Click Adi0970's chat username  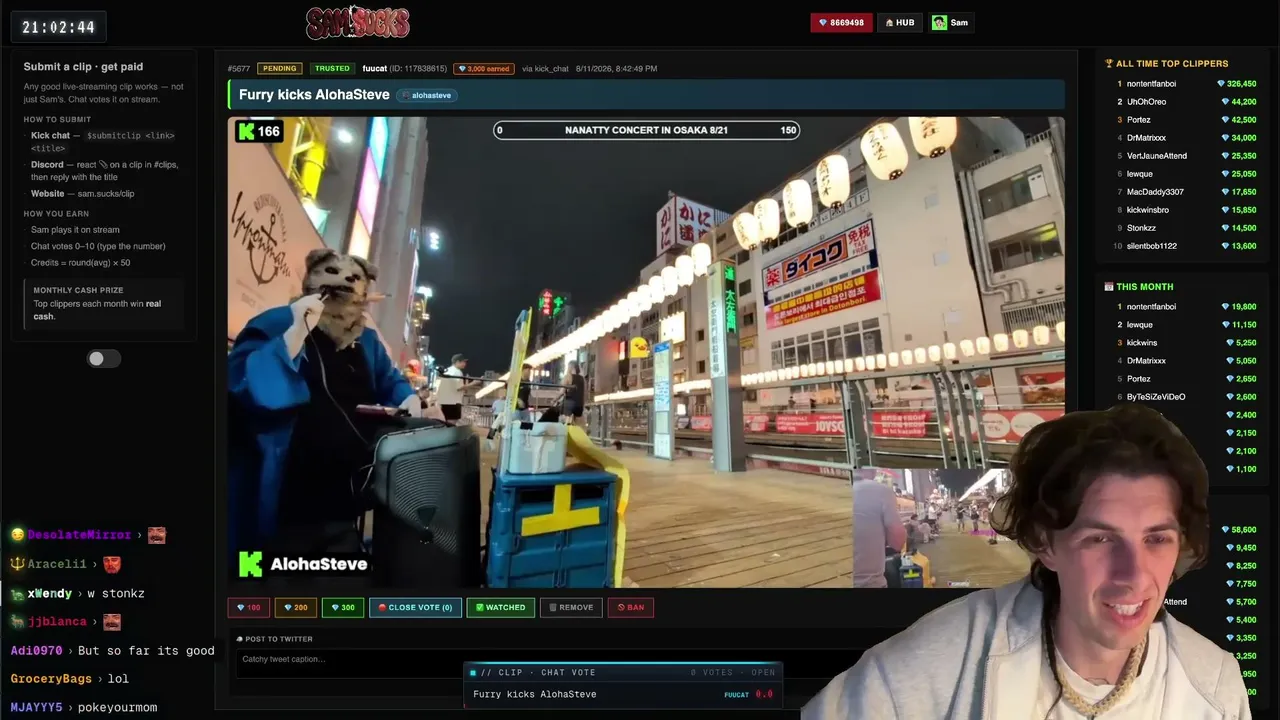[37, 650]
